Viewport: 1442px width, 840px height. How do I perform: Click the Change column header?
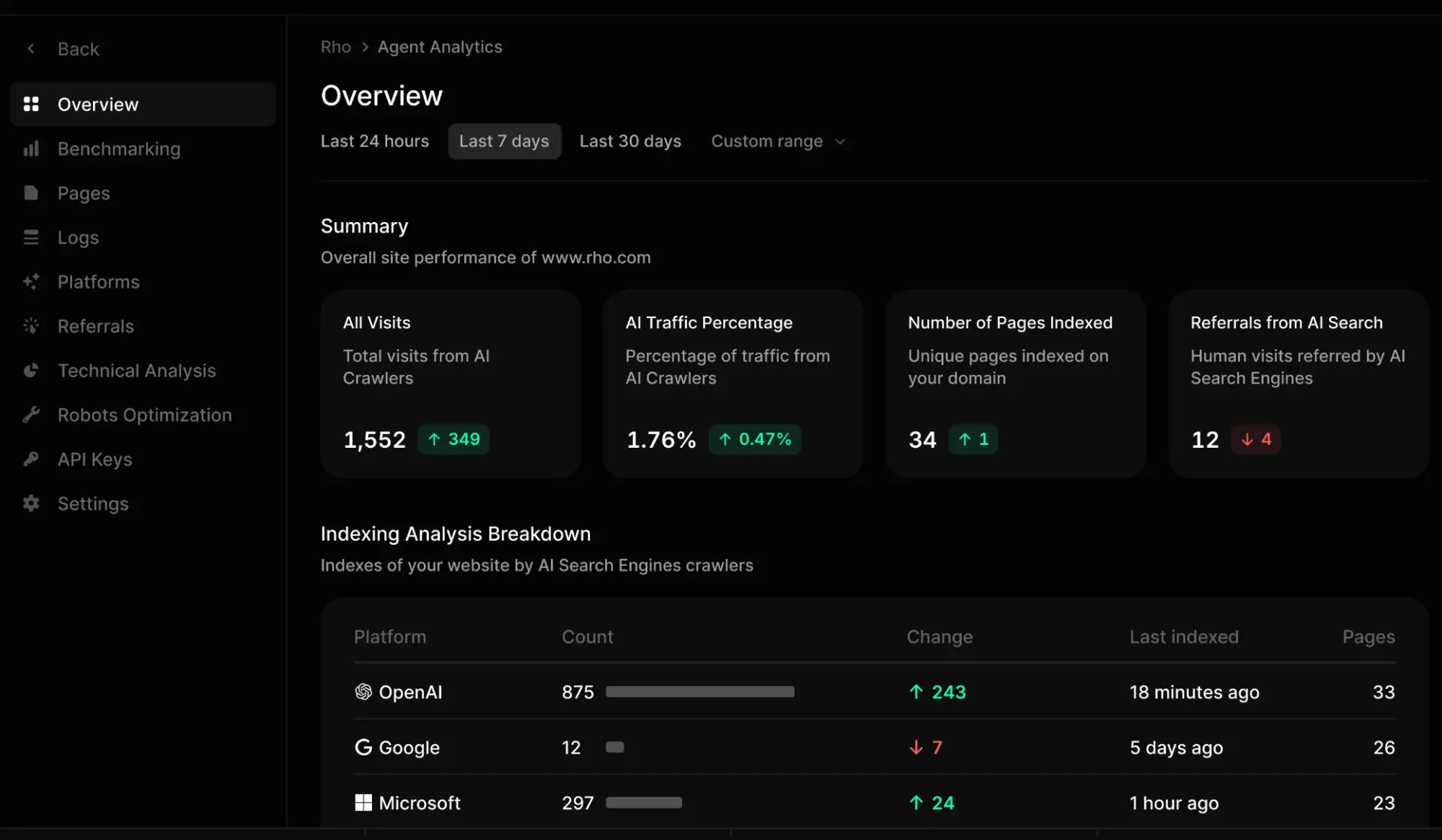(x=939, y=637)
